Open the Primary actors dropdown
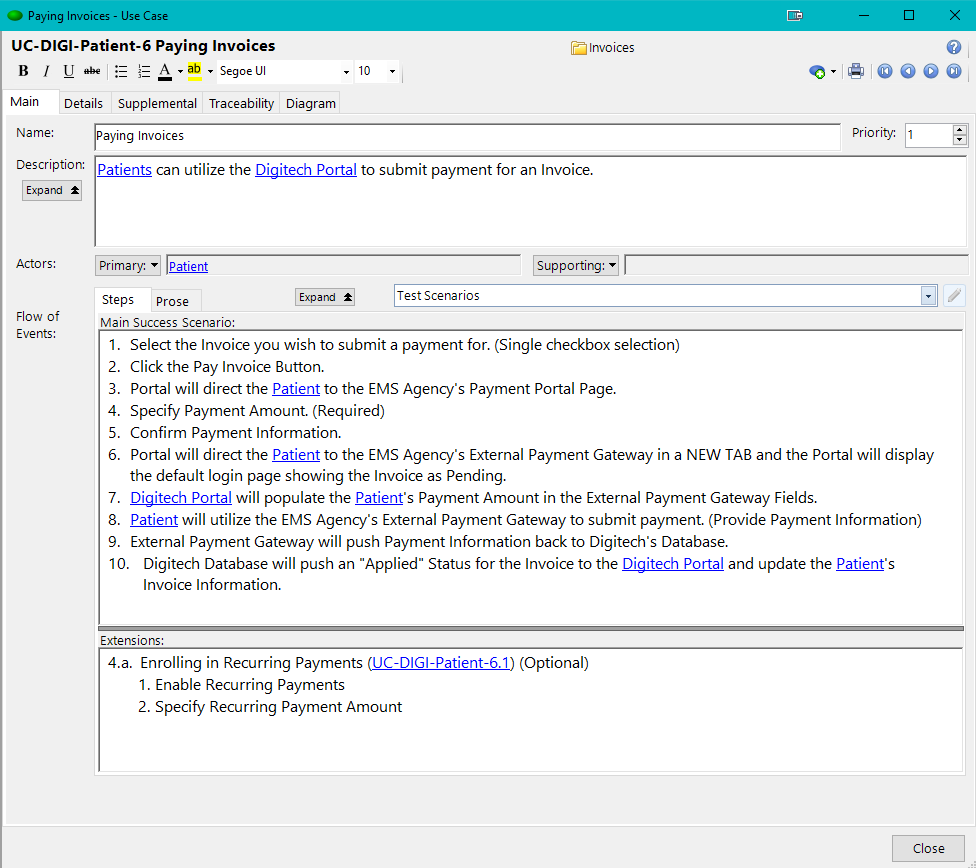The image size is (976, 868). (128, 265)
